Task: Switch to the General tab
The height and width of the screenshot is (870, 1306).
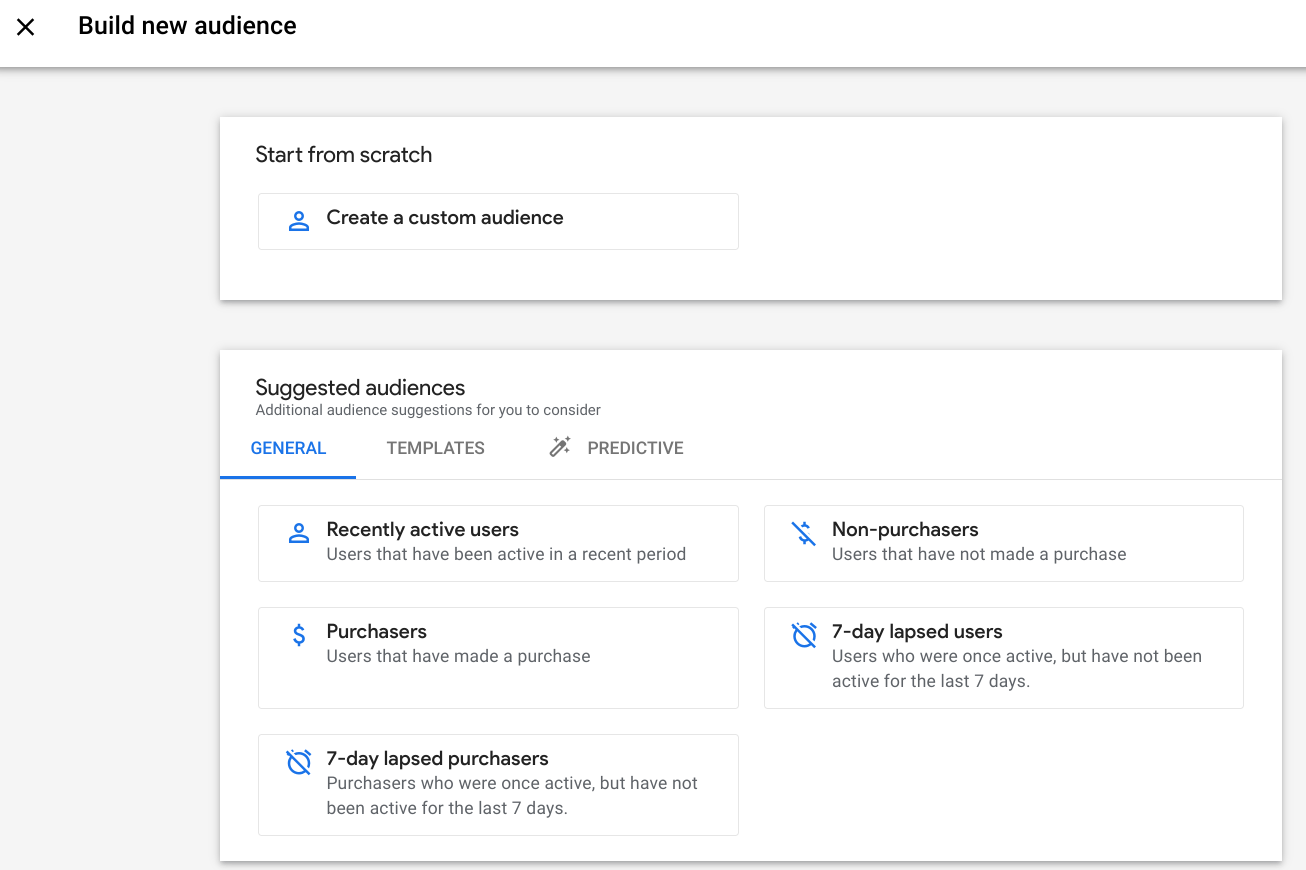Action: (288, 448)
